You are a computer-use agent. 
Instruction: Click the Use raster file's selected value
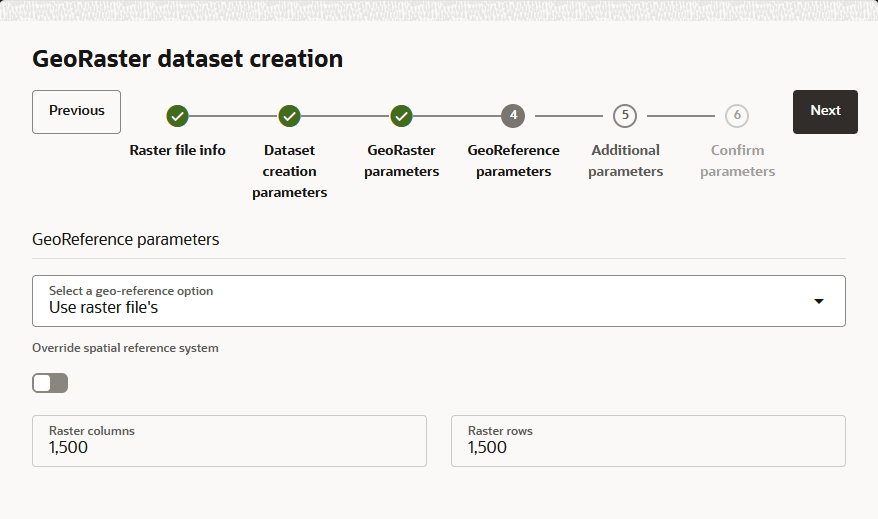[x=104, y=307]
